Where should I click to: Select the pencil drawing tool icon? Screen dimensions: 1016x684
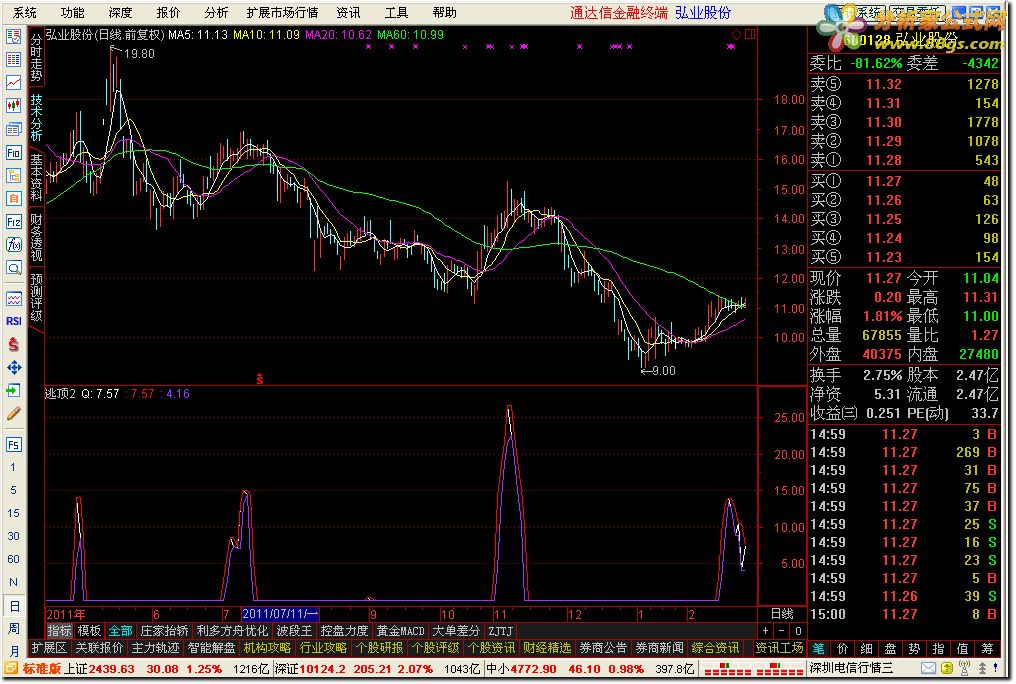(x=13, y=413)
